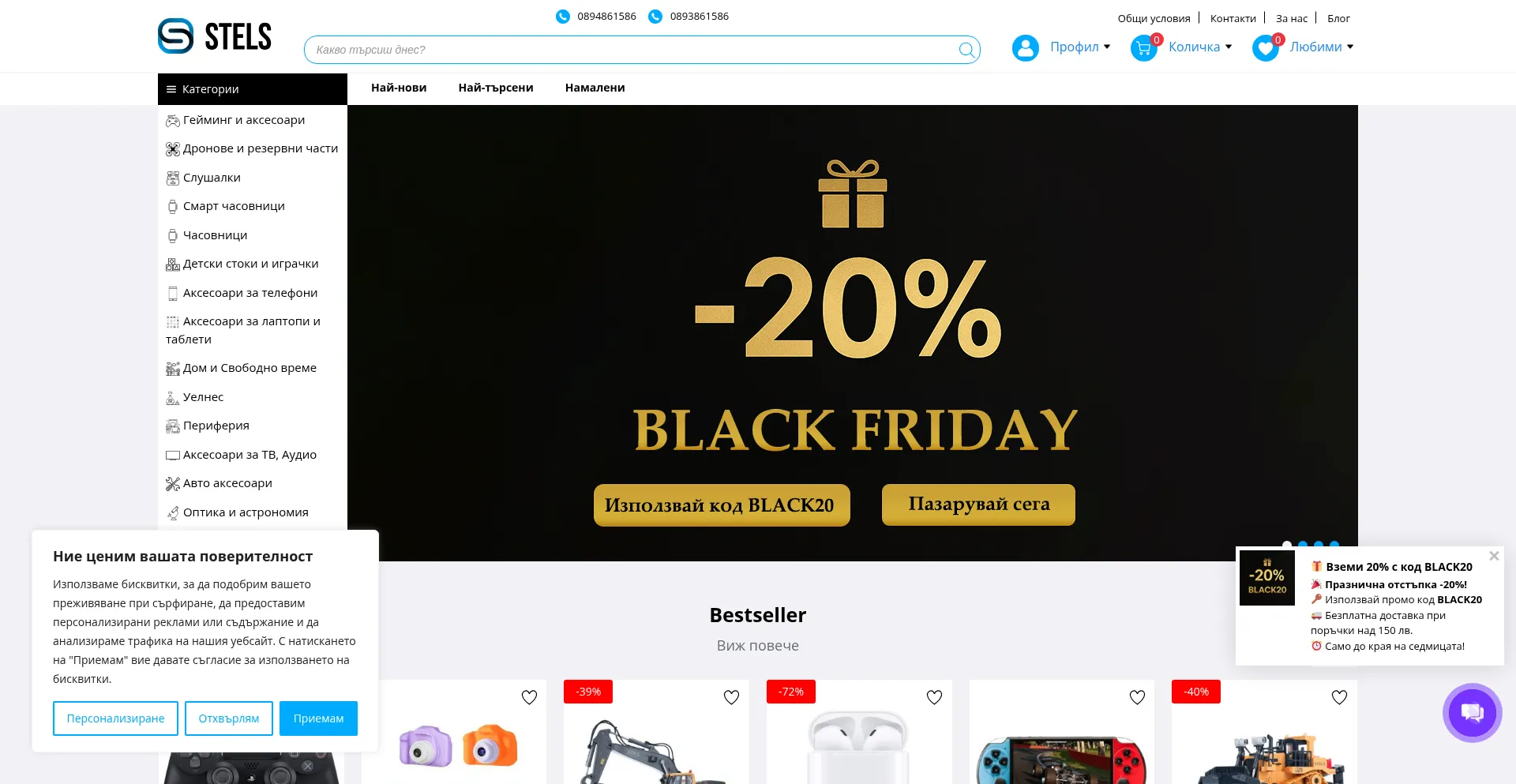
Task: Expand the Профил dropdown
Action: click(x=1080, y=47)
